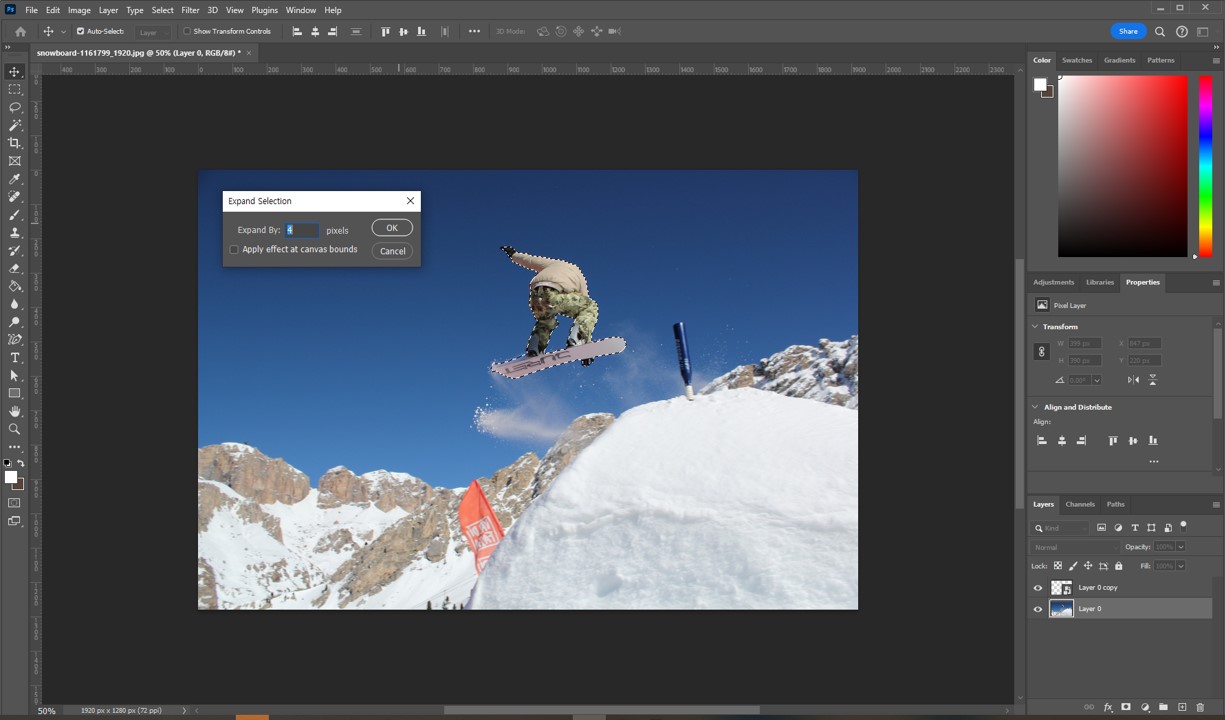The height and width of the screenshot is (720, 1225).
Task: Open the Move tool preset dropdown arrow
Action: click(x=63, y=31)
